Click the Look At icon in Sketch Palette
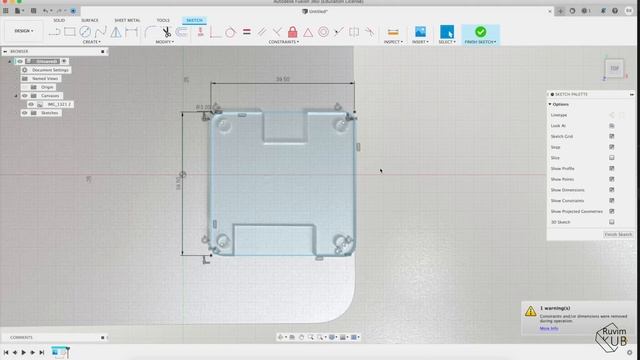This screenshot has height=360, width=640. tap(611, 126)
